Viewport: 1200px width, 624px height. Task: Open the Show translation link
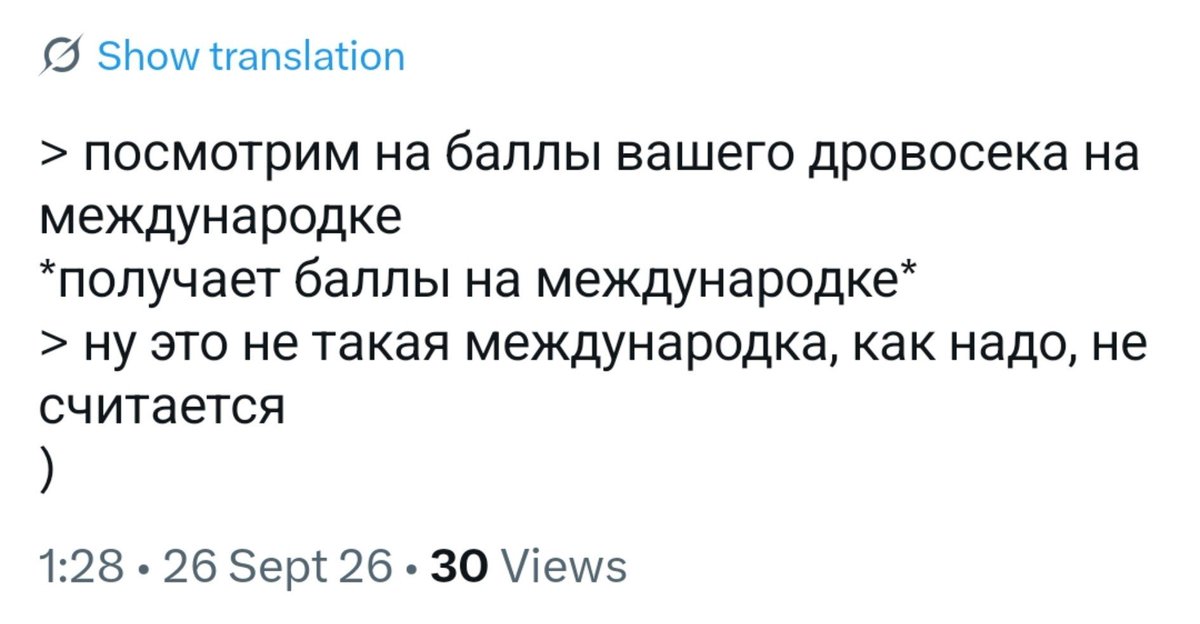point(251,56)
